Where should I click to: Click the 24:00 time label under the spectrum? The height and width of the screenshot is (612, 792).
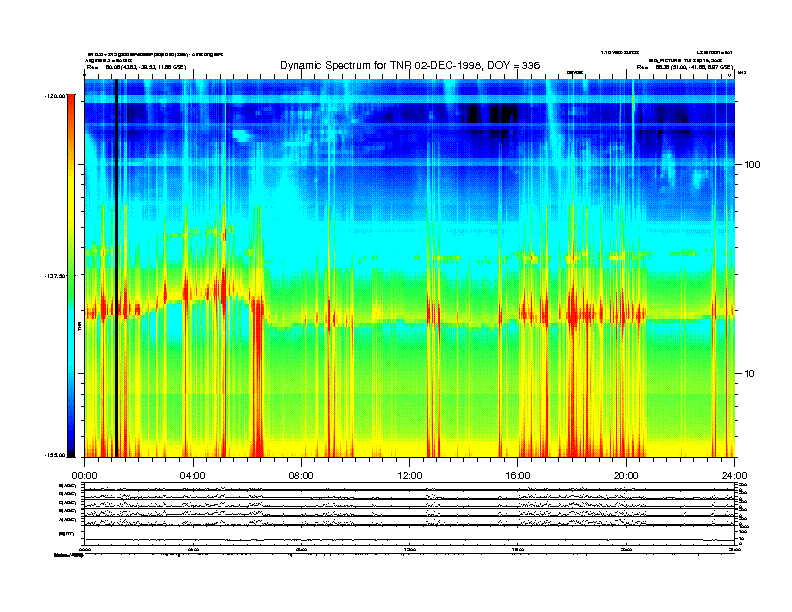[734, 476]
